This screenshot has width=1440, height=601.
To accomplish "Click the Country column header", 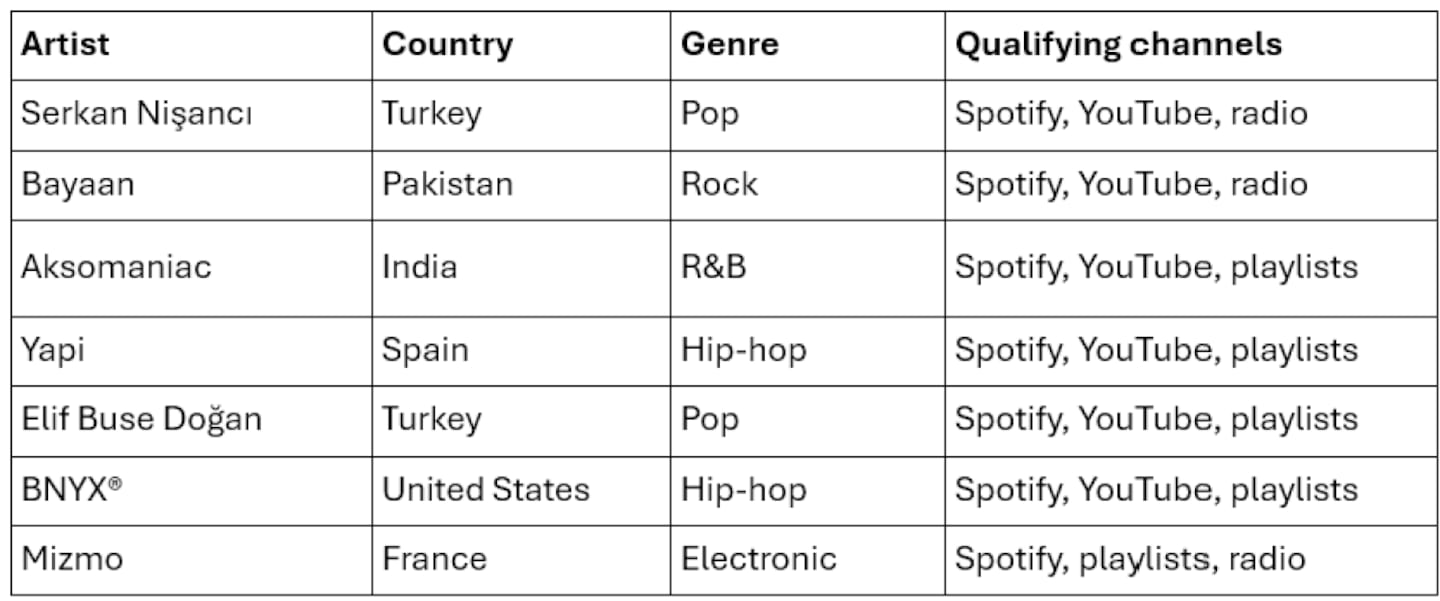I will (521, 45).
